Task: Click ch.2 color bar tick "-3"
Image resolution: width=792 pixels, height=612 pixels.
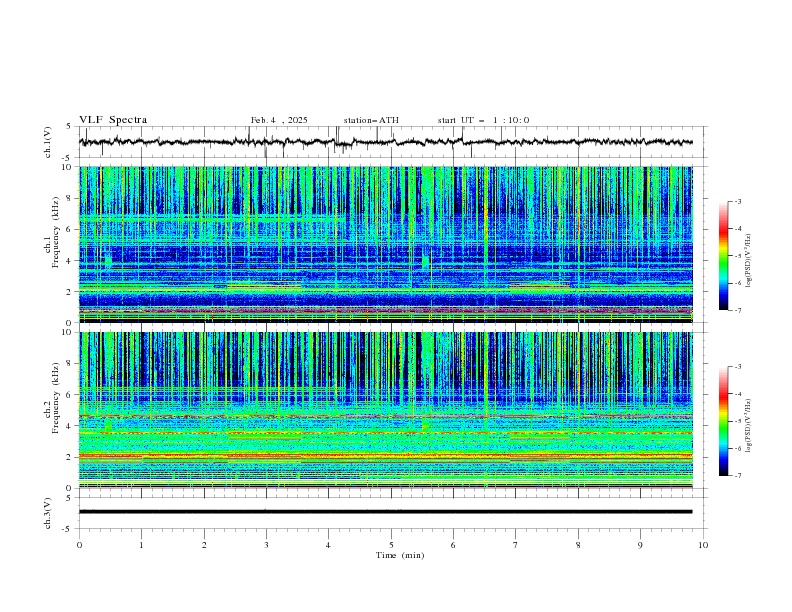Action: (x=738, y=367)
